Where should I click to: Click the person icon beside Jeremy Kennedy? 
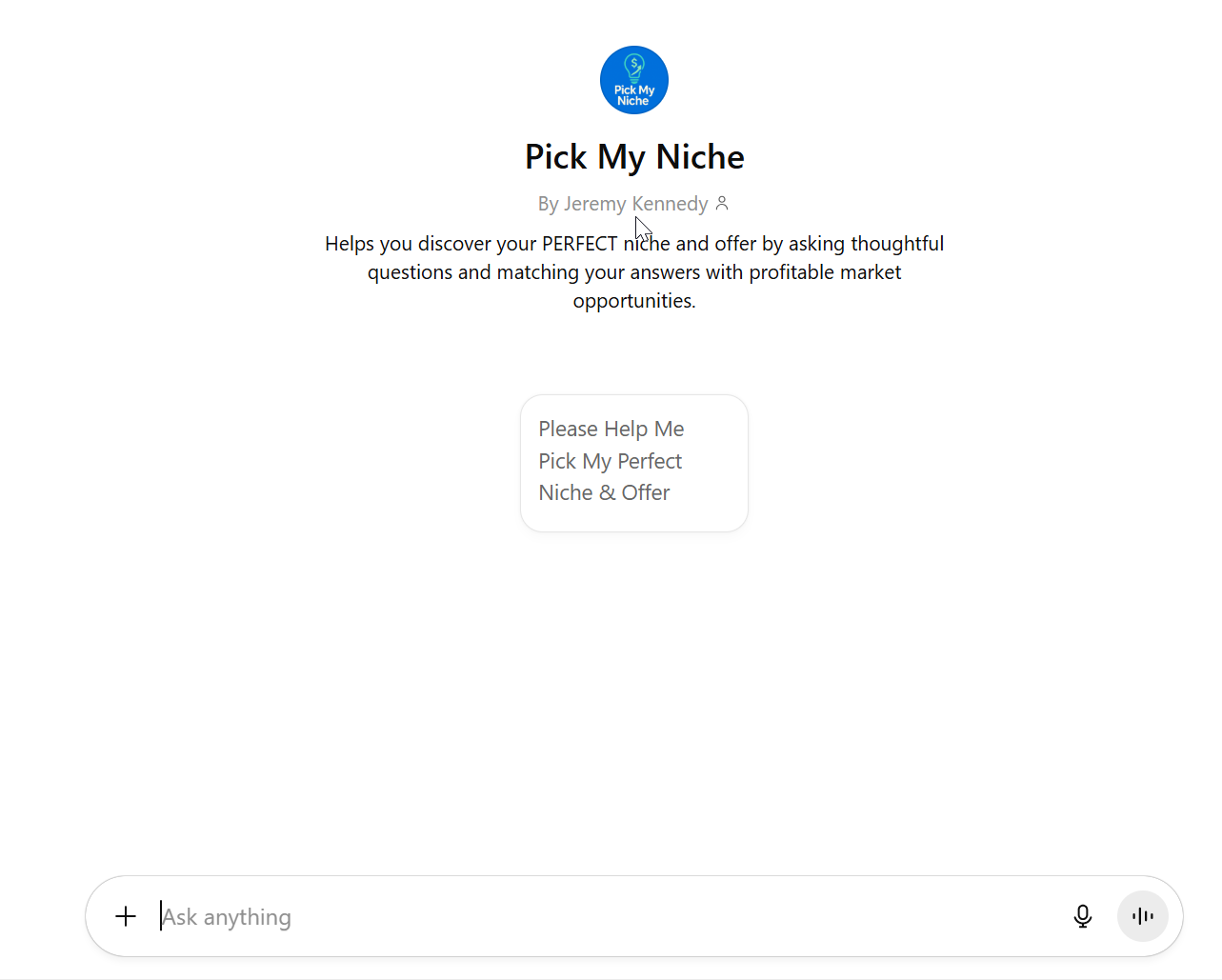tap(722, 203)
